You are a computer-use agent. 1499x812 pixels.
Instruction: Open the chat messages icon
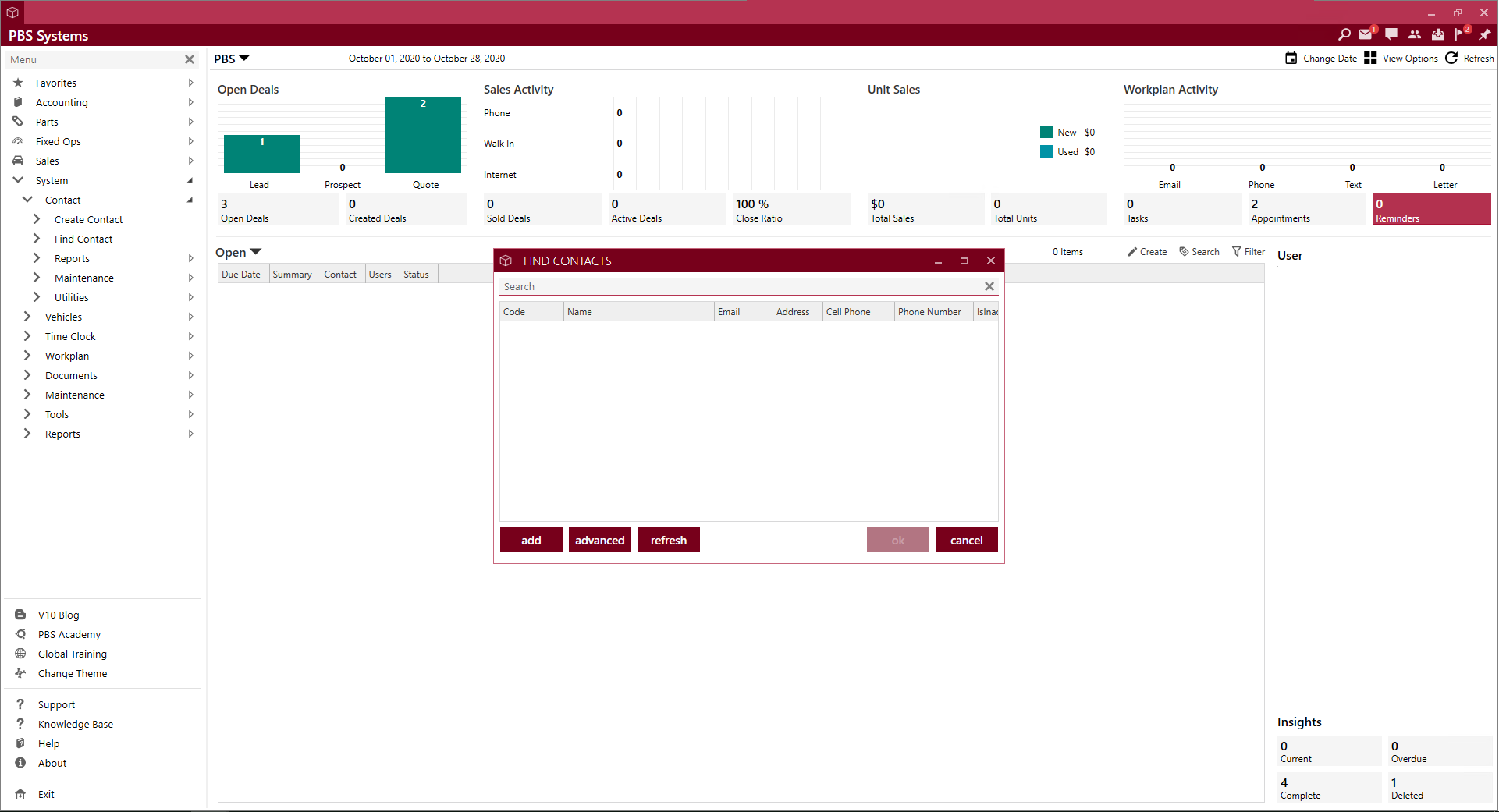click(x=1391, y=35)
